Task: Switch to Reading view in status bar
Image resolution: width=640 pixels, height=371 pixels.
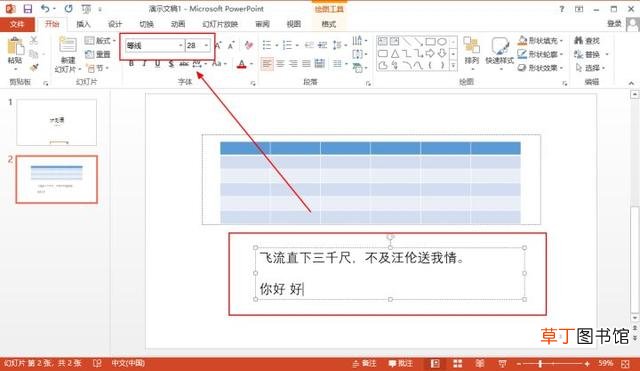Action: click(480, 363)
